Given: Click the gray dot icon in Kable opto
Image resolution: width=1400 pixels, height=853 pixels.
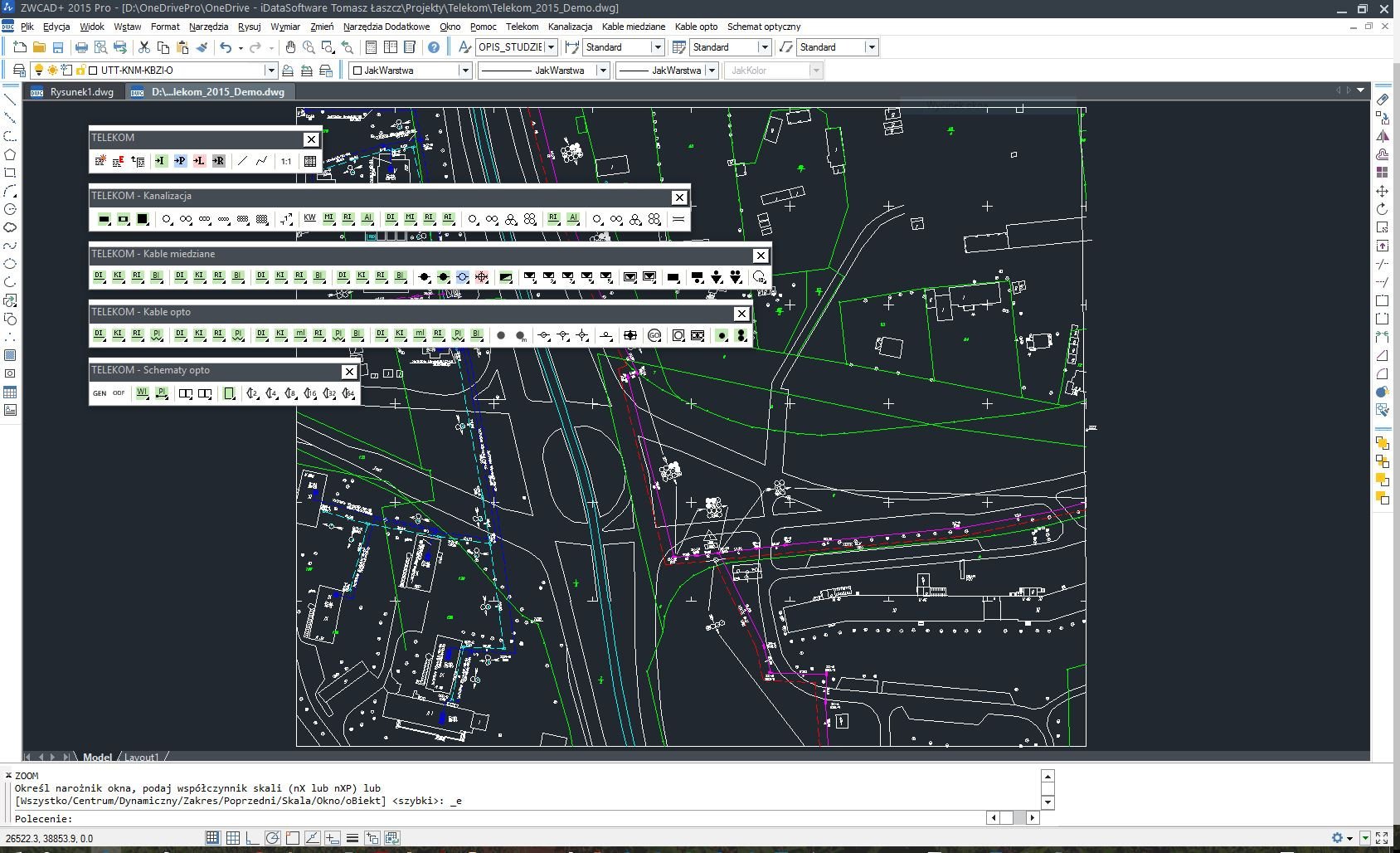Looking at the screenshot, I should tap(501, 335).
